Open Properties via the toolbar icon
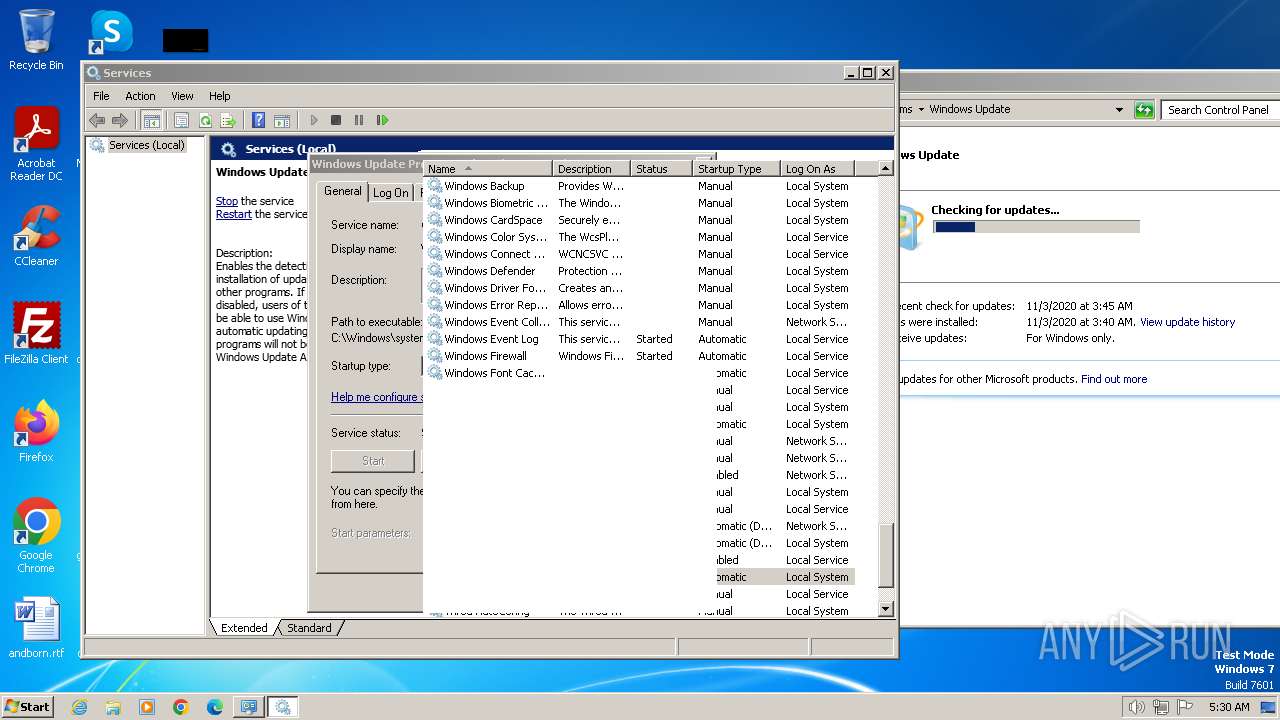The image size is (1280, 720). (x=181, y=120)
